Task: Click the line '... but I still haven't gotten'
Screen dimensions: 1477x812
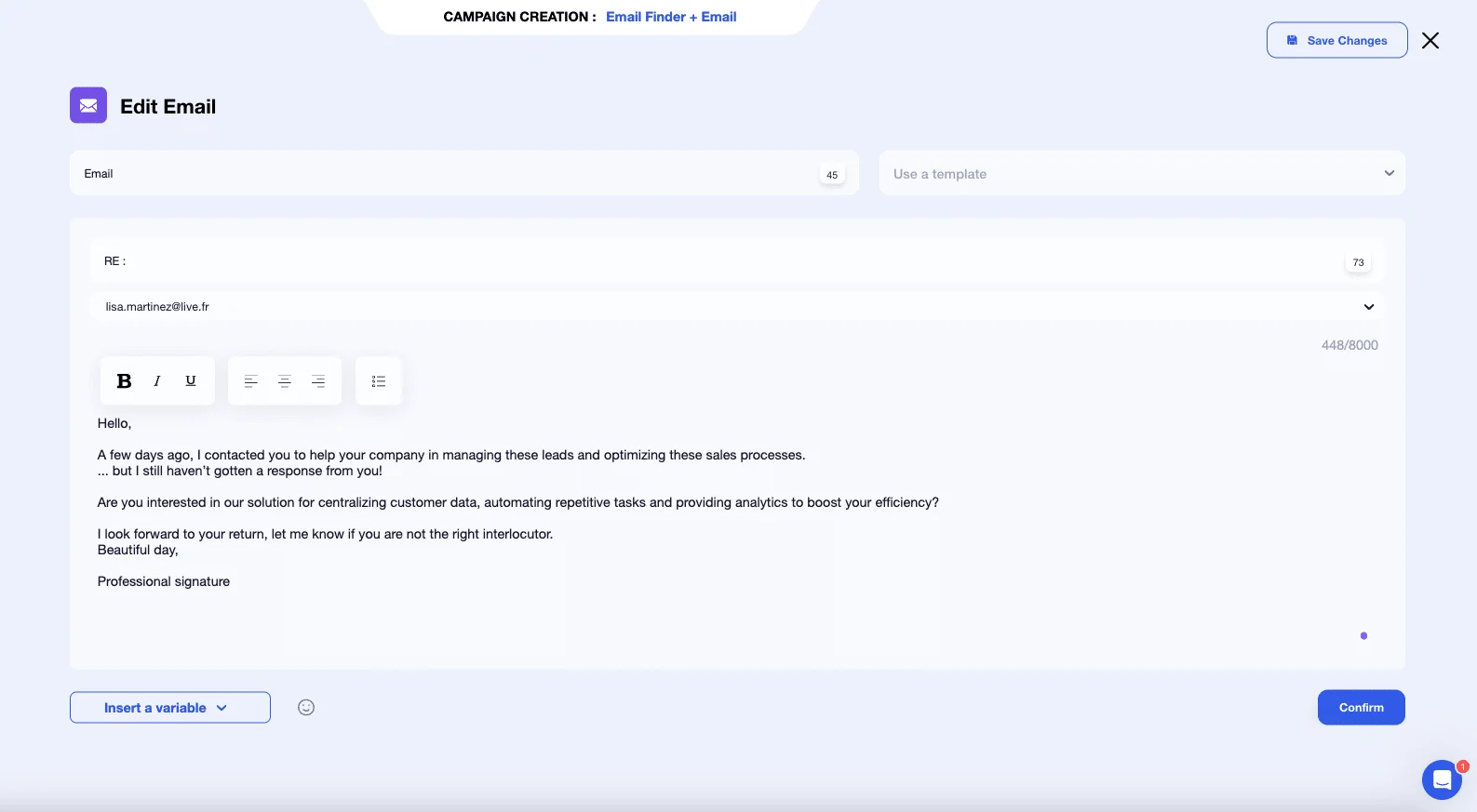Action: click(x=240, y=472)
